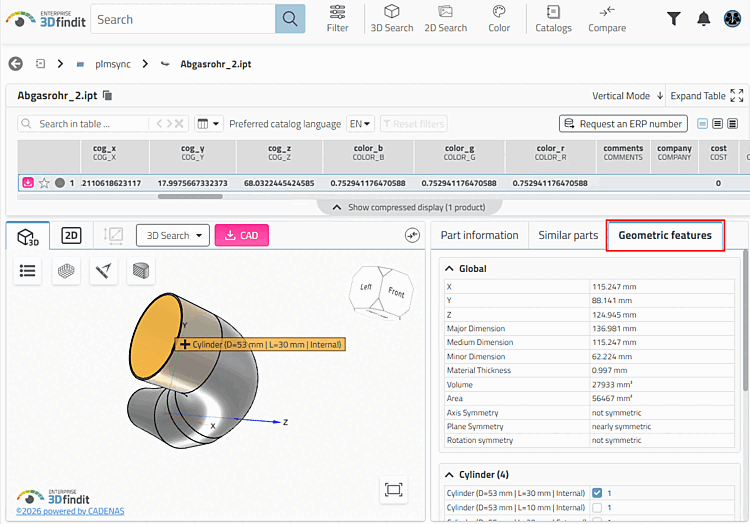Clear the table search with X
This screenshot has height=524, width=750.
click(x=179, y=124)
